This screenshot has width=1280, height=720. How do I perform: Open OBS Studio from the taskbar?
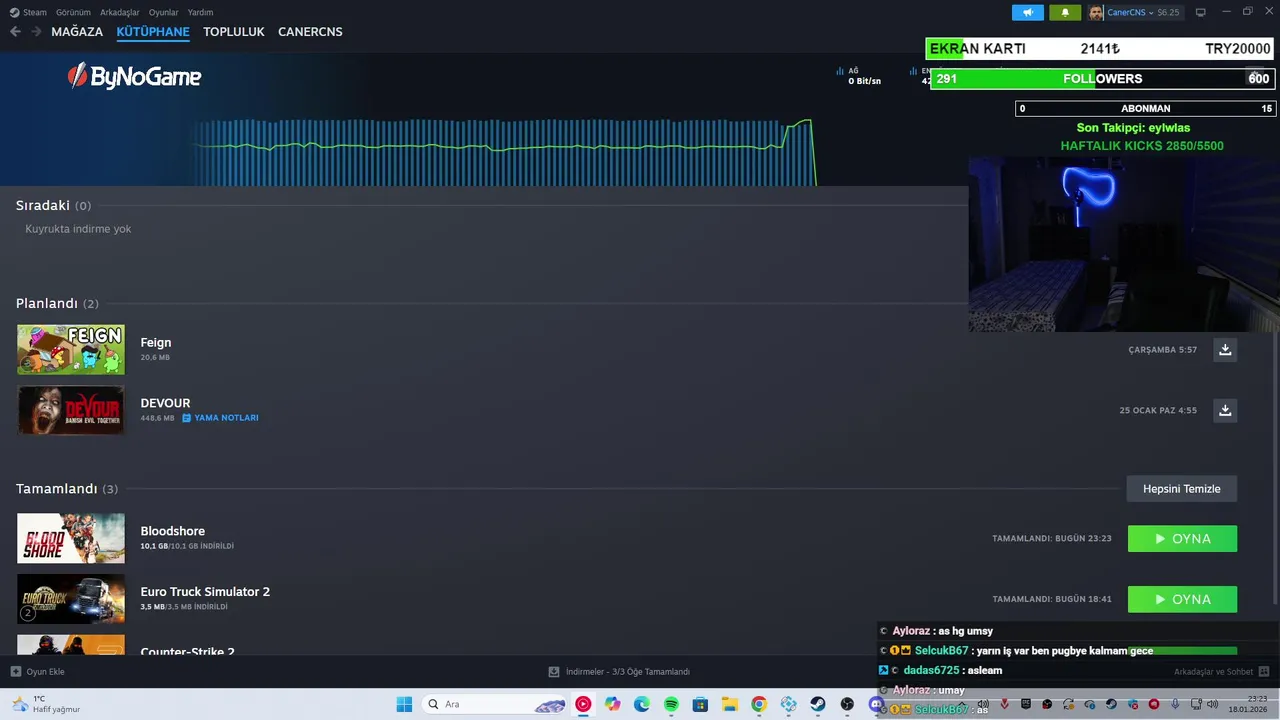tap(847, 704)
